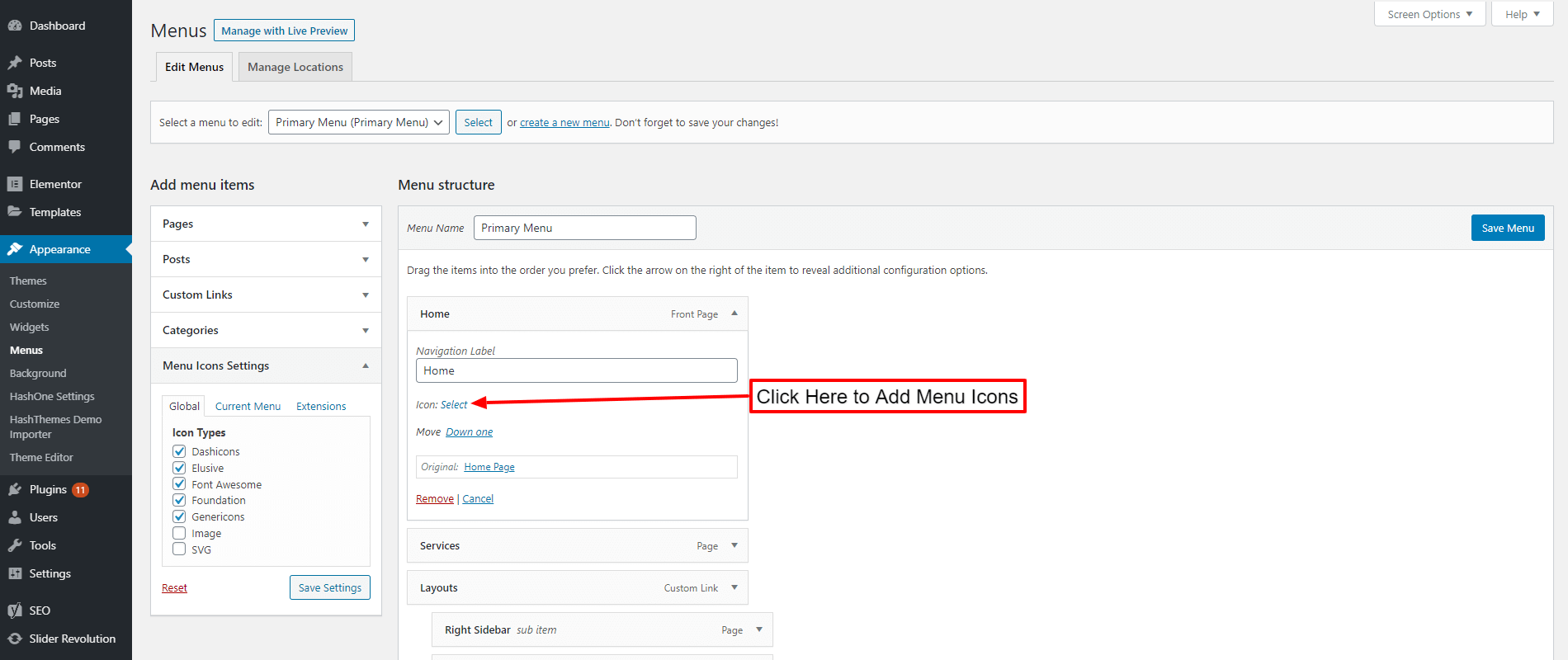Click the Icon Select link
This screenshot has height=660, width=1568.
(454, 404)
